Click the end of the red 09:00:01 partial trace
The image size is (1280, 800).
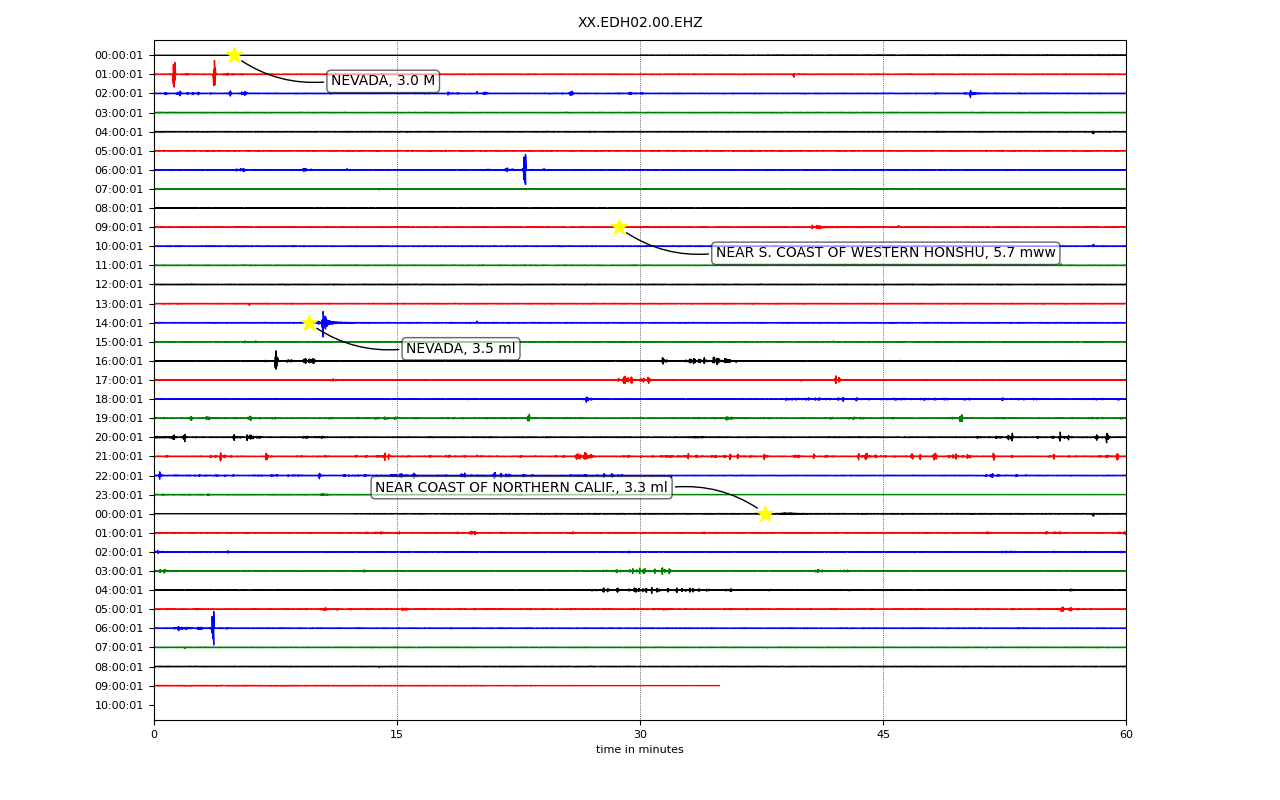pyautogui.click(x=719, y=686)
